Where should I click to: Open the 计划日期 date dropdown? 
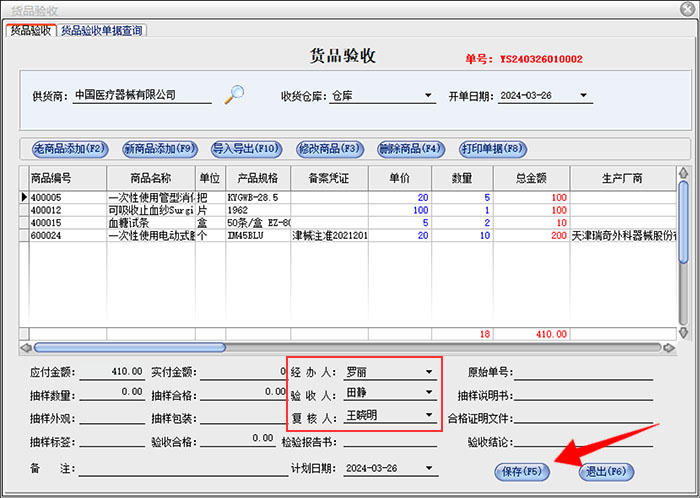pos(429,468)
